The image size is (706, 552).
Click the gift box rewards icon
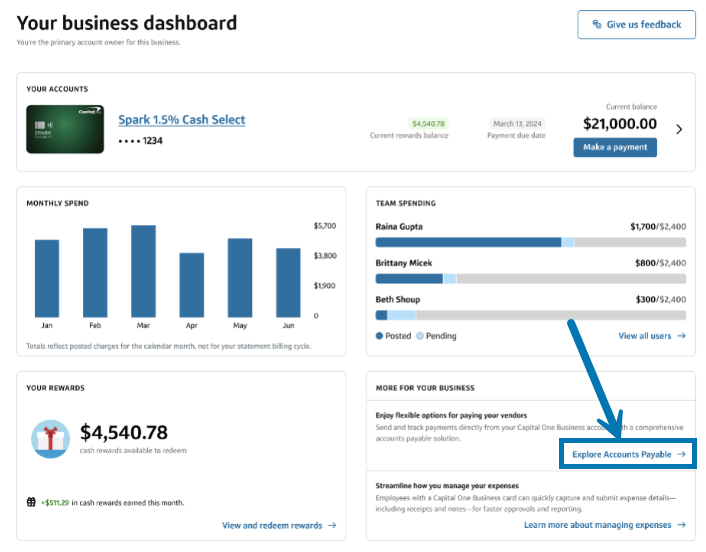(50, 438)
